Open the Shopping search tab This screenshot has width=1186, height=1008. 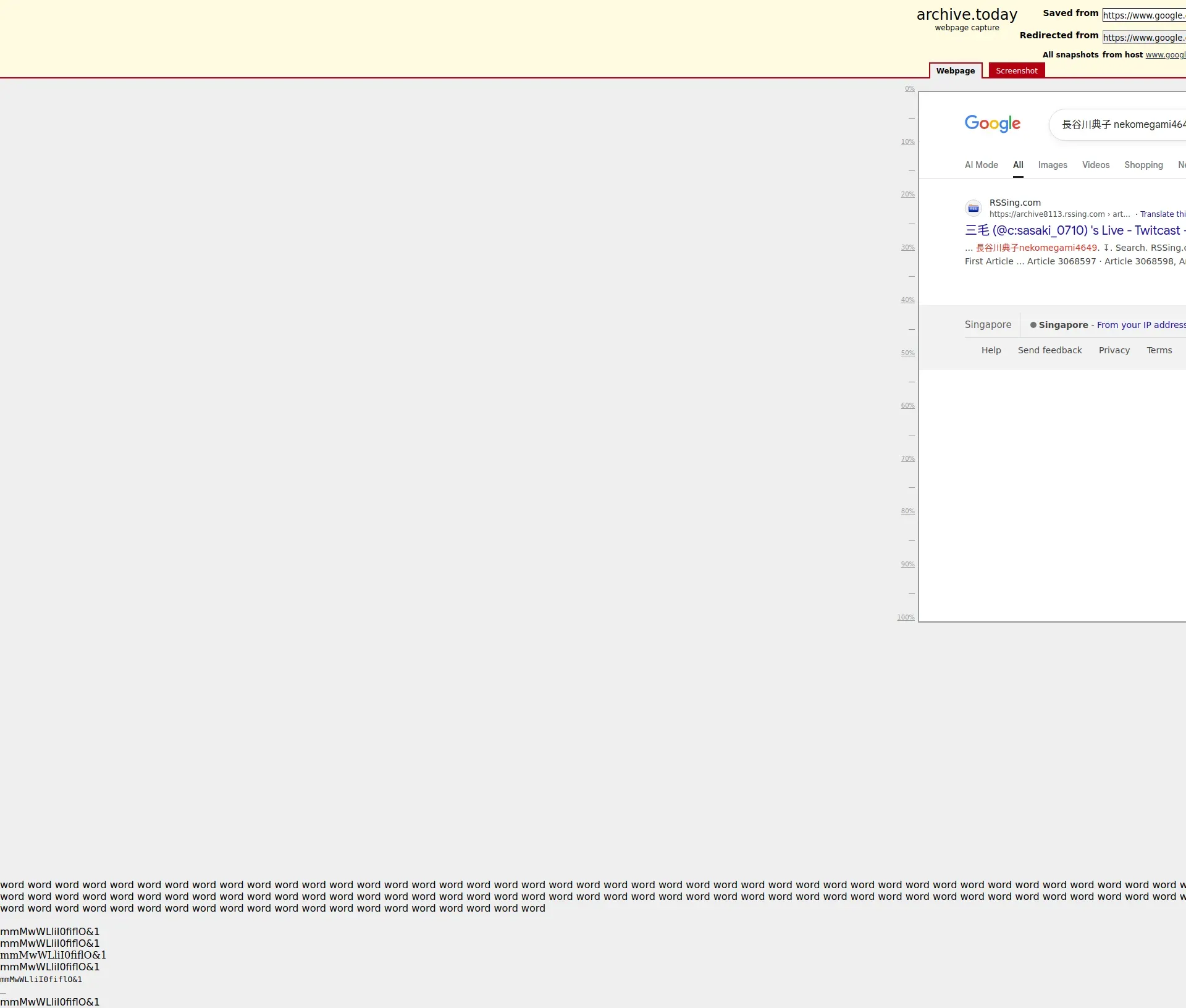[1143, 165]
